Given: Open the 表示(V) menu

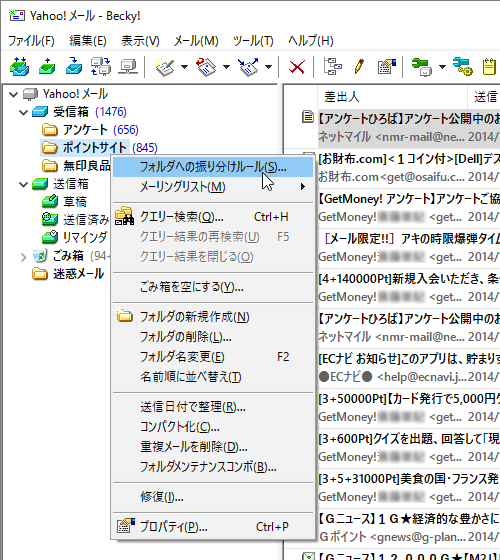Looking at the screenshot, I should pyautogui.click(x=140, y=41).
